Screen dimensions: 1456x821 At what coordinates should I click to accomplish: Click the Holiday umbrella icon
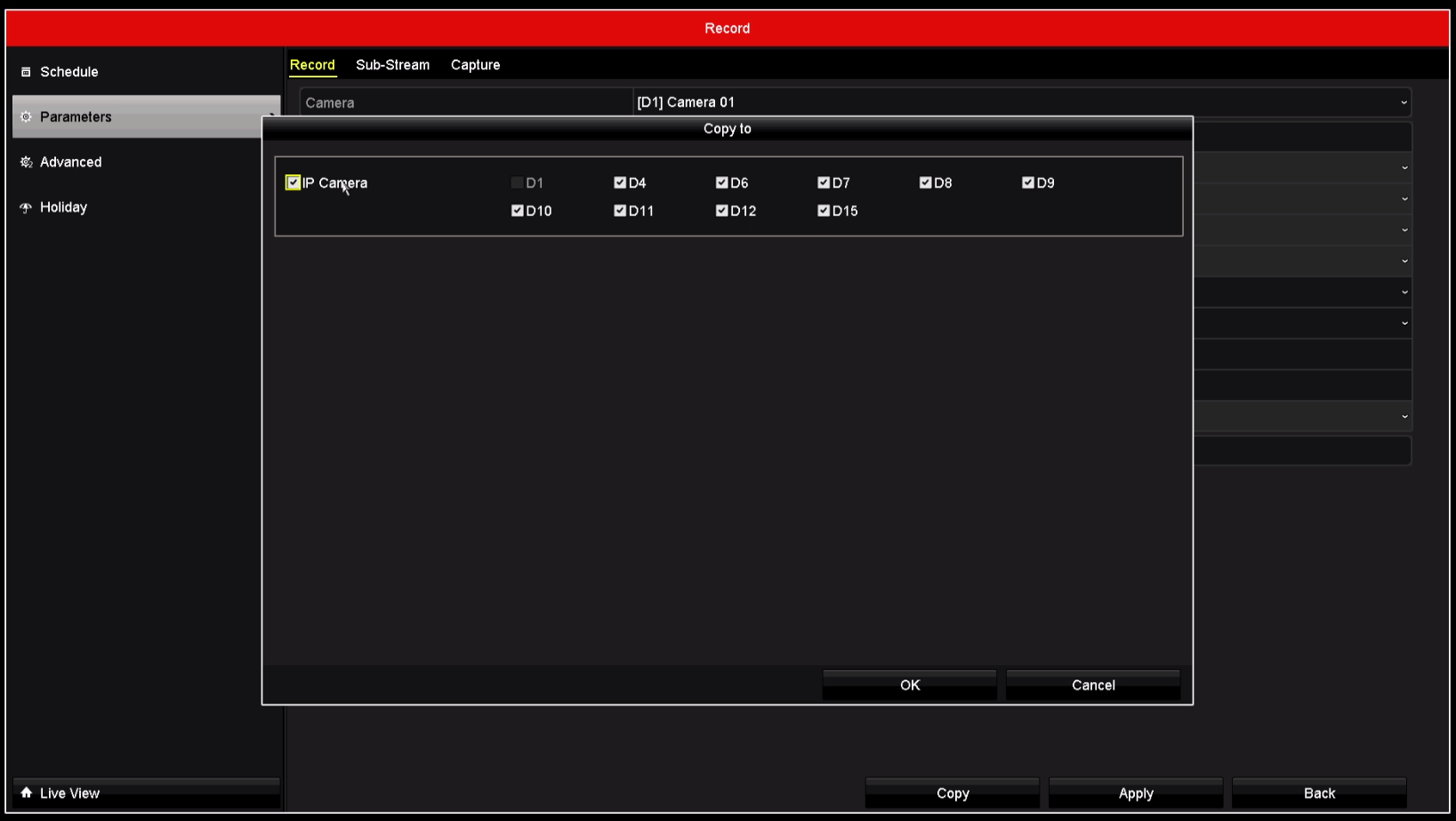pos(26,207)
